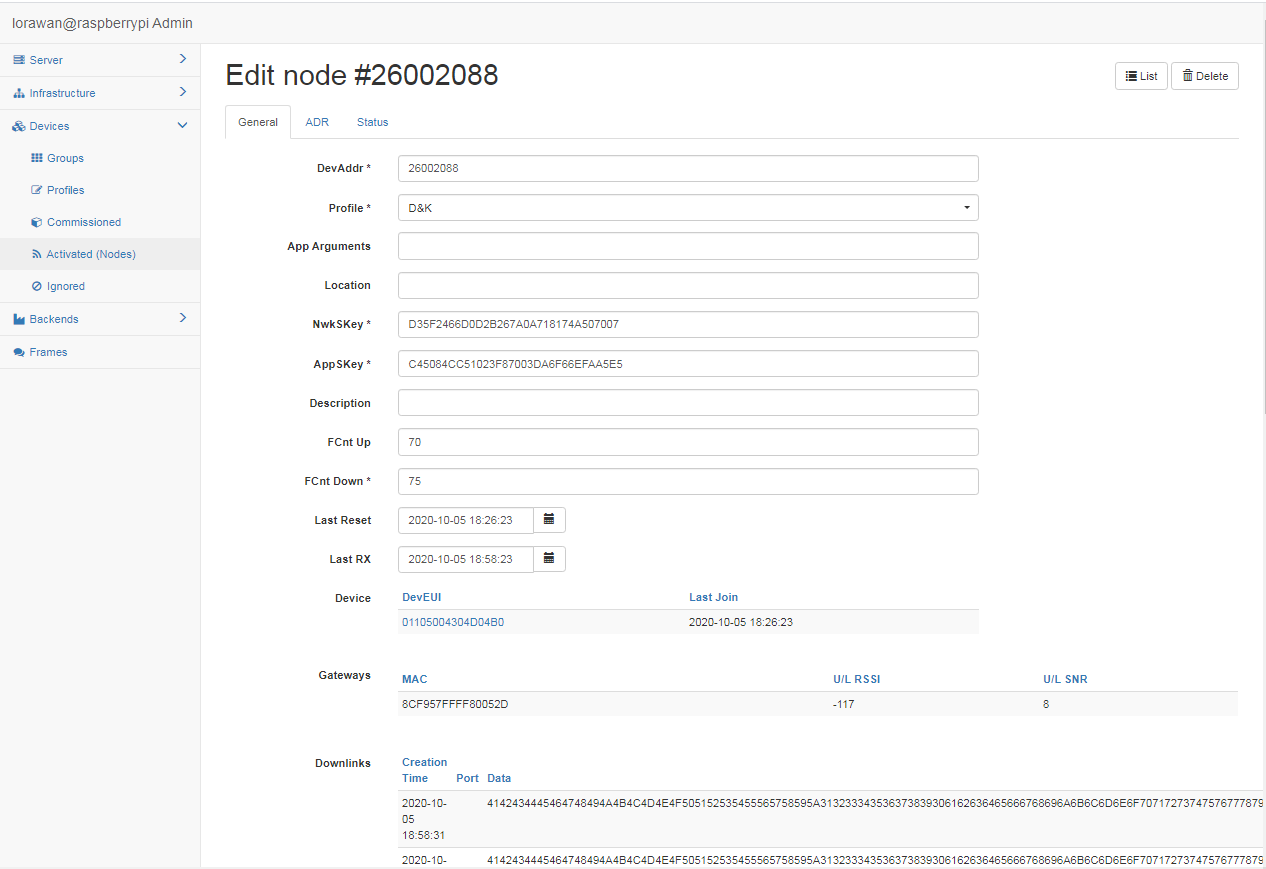Click the Devices cubes icon

point(19,126)
